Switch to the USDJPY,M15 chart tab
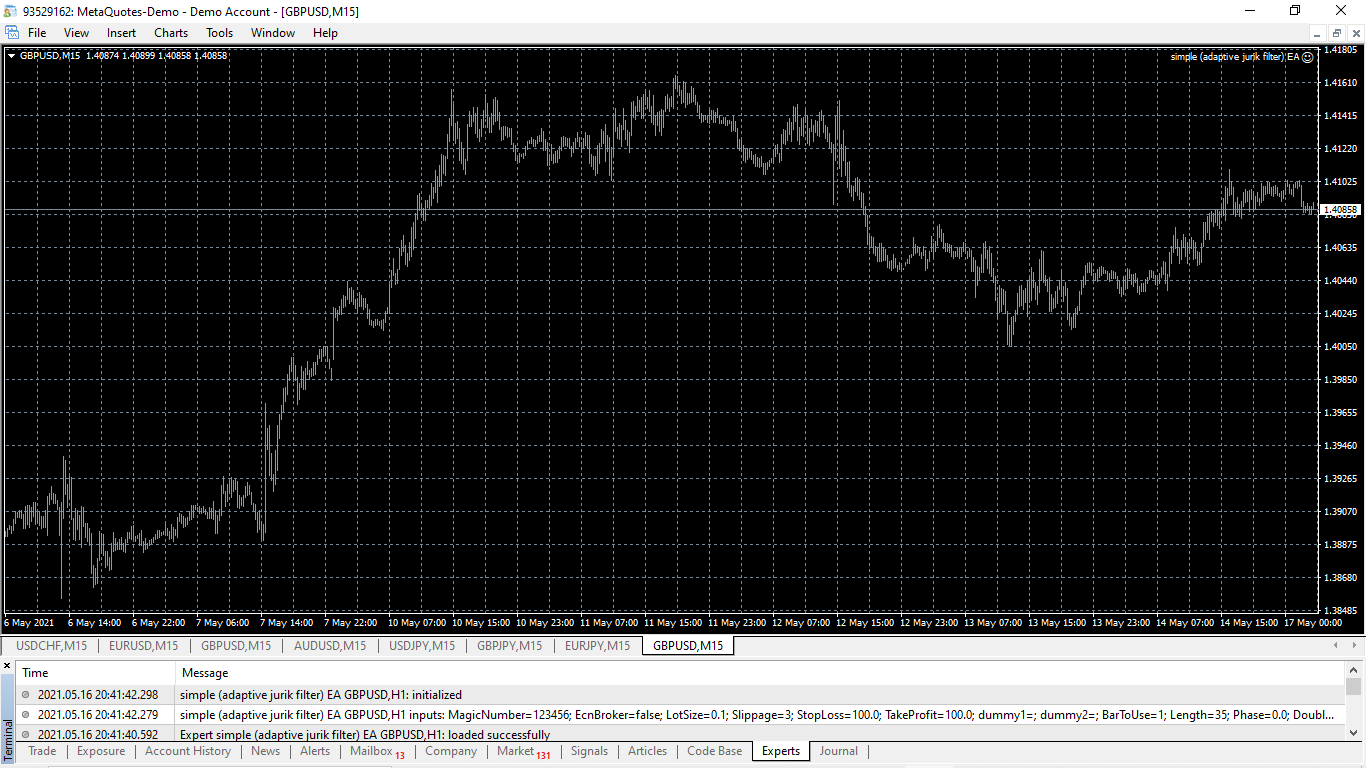Image resolution: width=1366 pixels, height=768 pixels. (422, 646)
